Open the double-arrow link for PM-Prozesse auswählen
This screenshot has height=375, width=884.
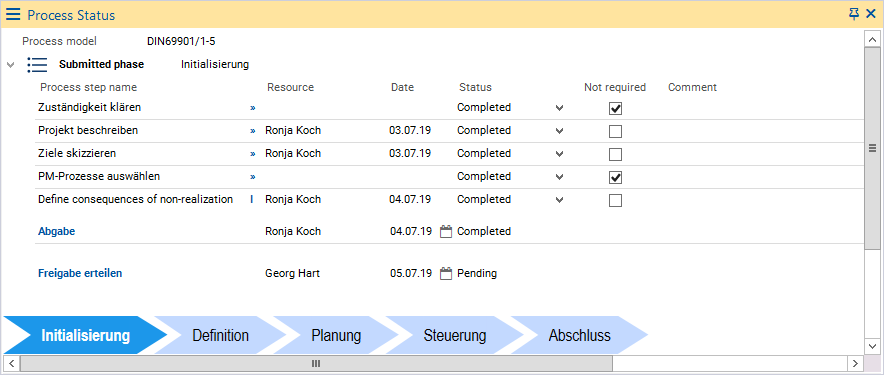(253, 177)
